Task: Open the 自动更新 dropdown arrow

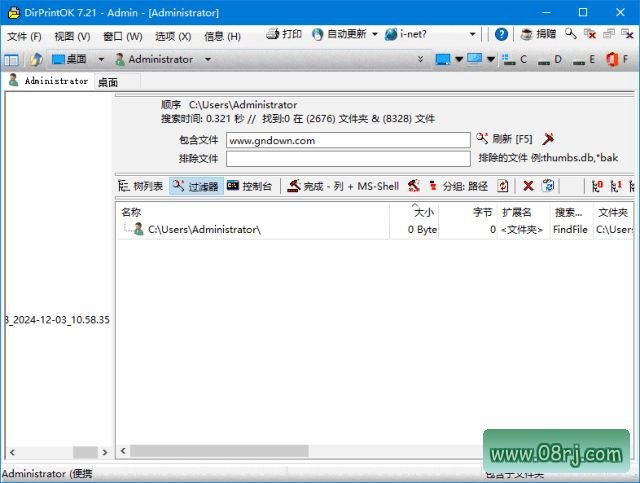Action: [x=375, y=34]
